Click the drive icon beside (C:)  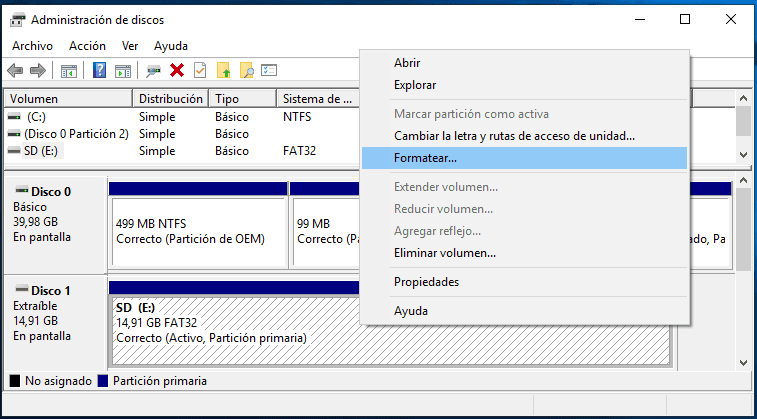click(x=14, y=117)
